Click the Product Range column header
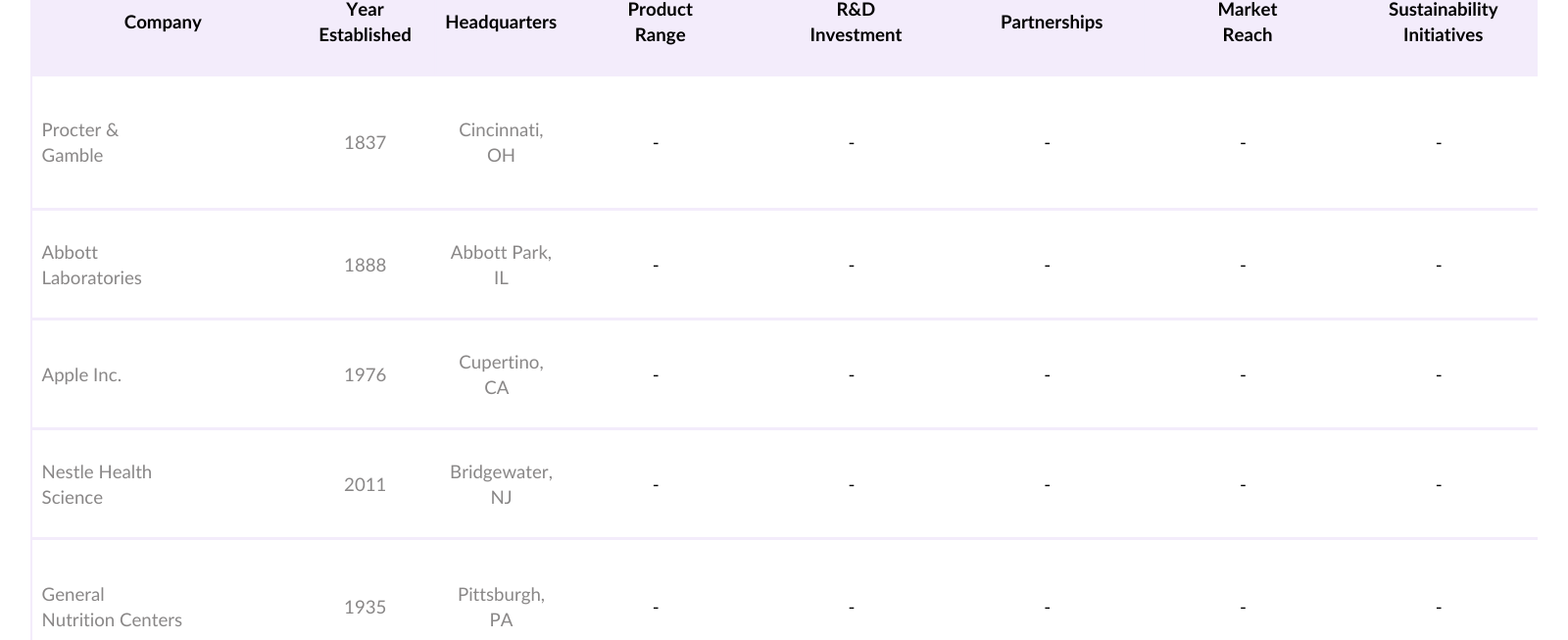This screenshot has height=640, width=1568. tap(660, 23)
